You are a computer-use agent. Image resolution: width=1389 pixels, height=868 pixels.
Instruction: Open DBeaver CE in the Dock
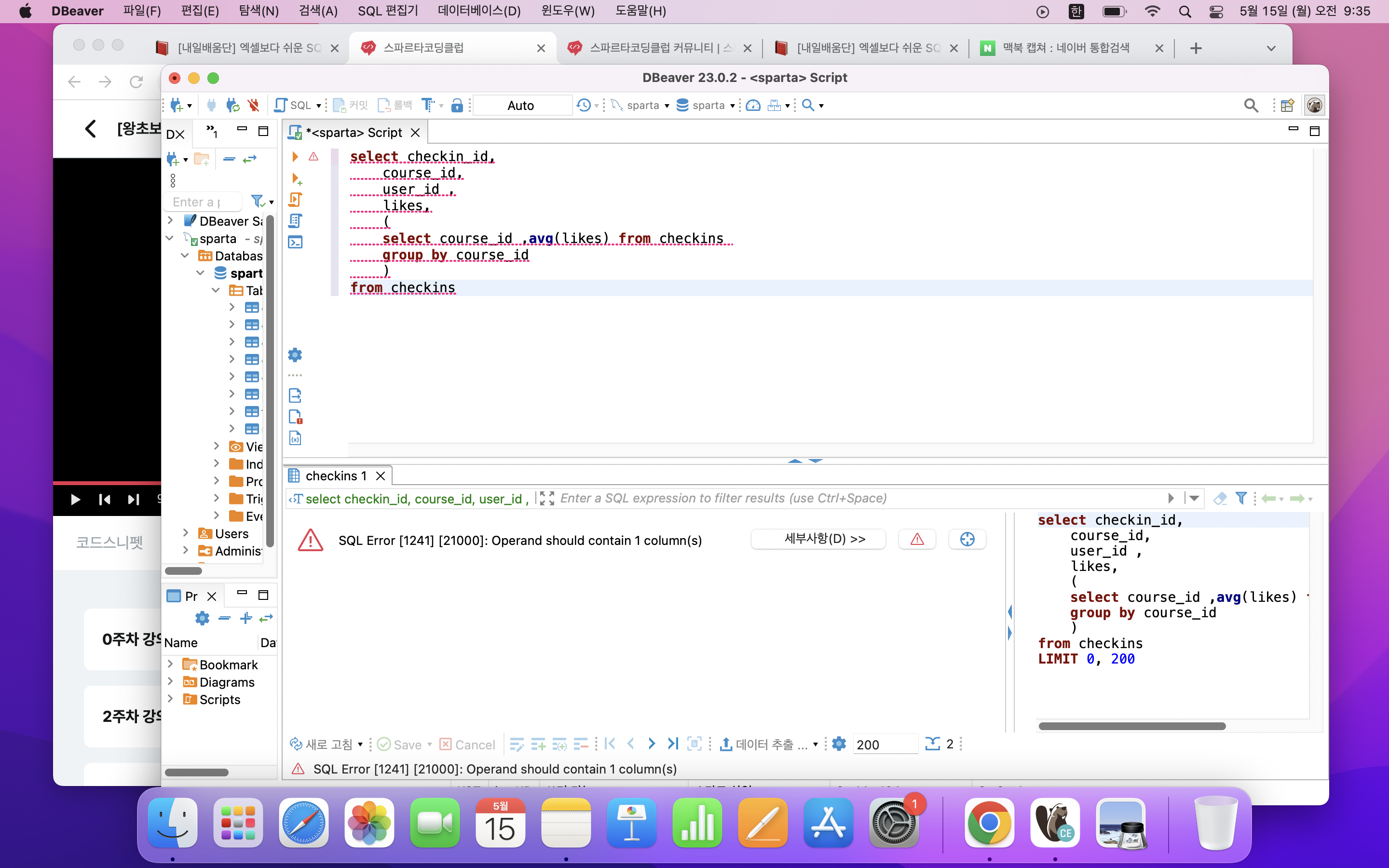1055,823
